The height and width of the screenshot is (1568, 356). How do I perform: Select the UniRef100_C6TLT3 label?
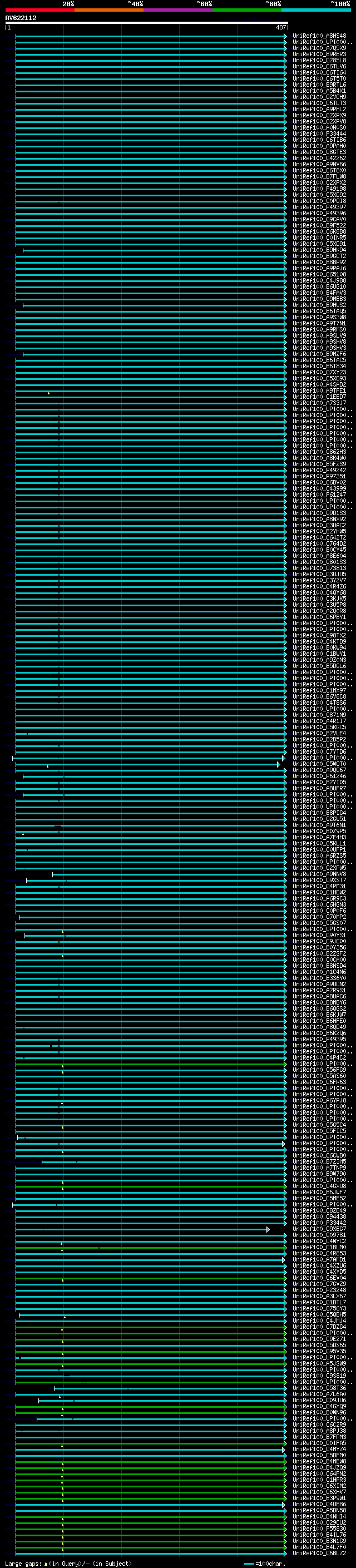click(319, 103)
